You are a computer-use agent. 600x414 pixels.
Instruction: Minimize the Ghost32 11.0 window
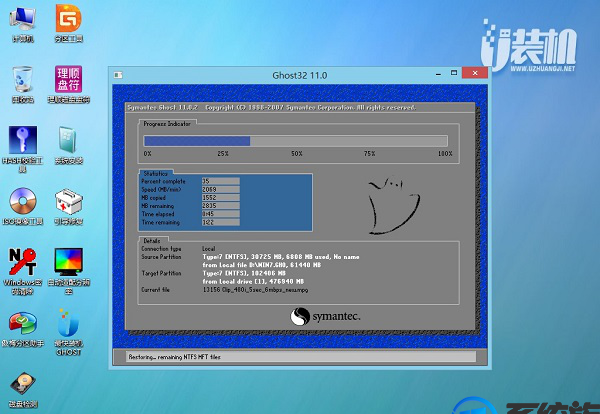tap(439, 74)
